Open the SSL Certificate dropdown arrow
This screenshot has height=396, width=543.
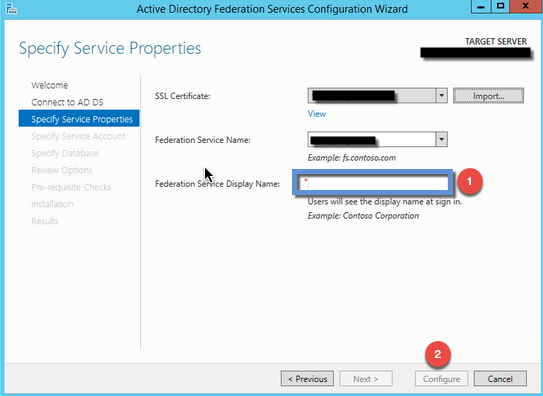[x=441, y=96]
